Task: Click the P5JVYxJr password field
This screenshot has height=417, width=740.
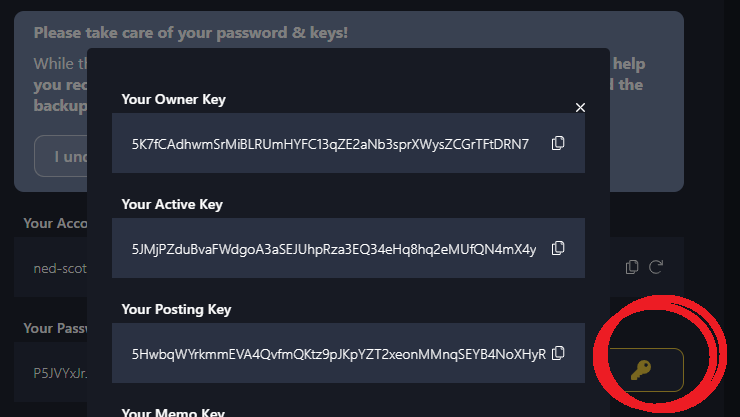Action: [x=50, y=372]
